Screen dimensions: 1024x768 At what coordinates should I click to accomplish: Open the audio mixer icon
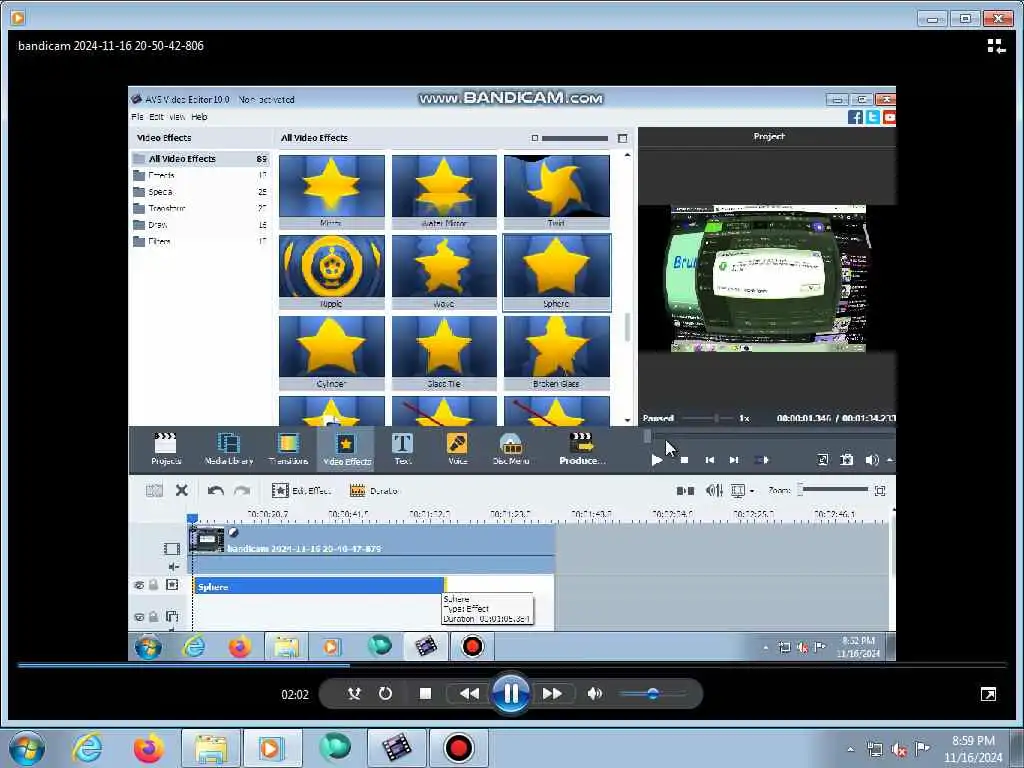point(714,490)
